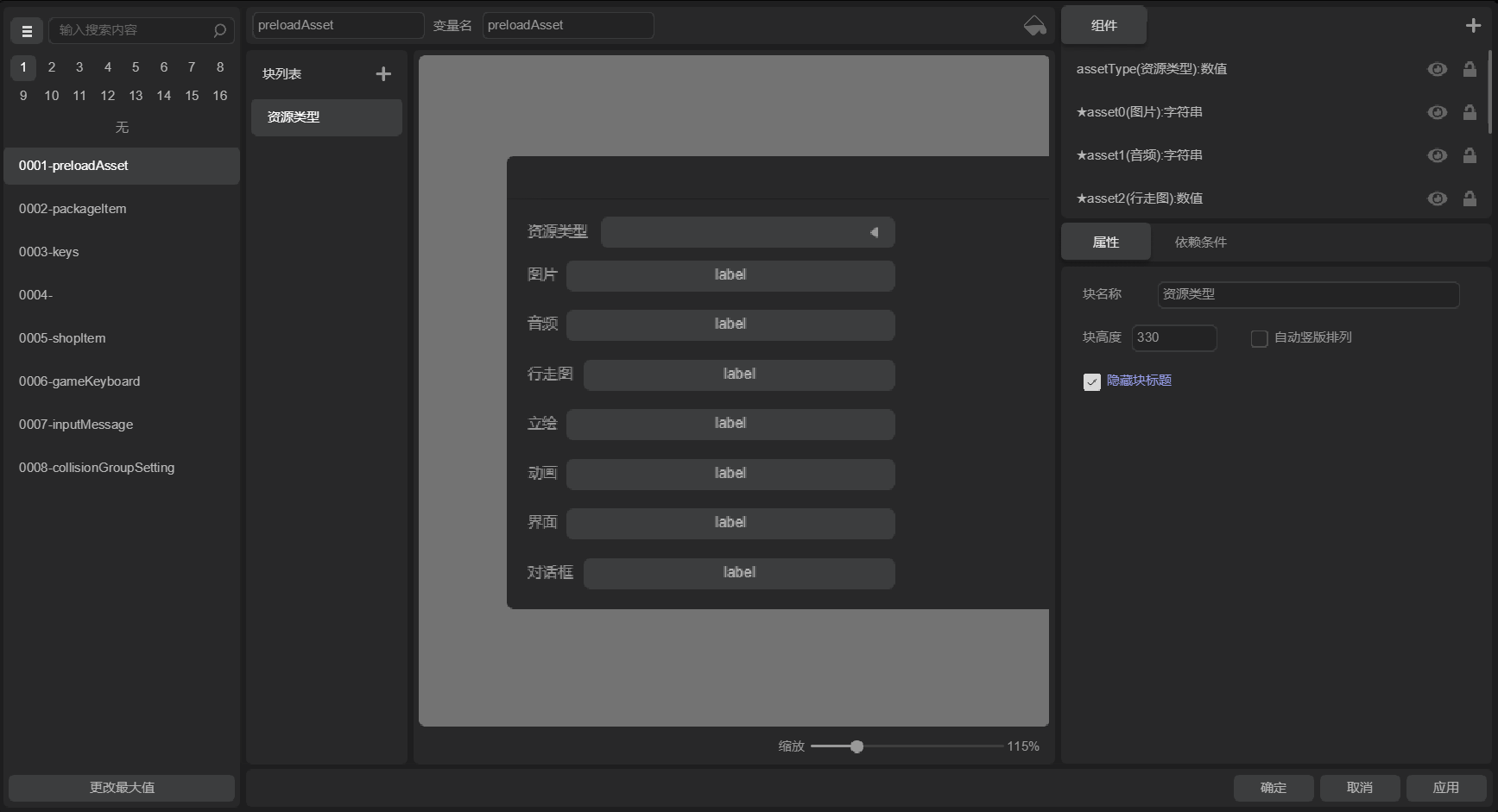Toggle visibility of asset1(音频) component

[1437, 155]
